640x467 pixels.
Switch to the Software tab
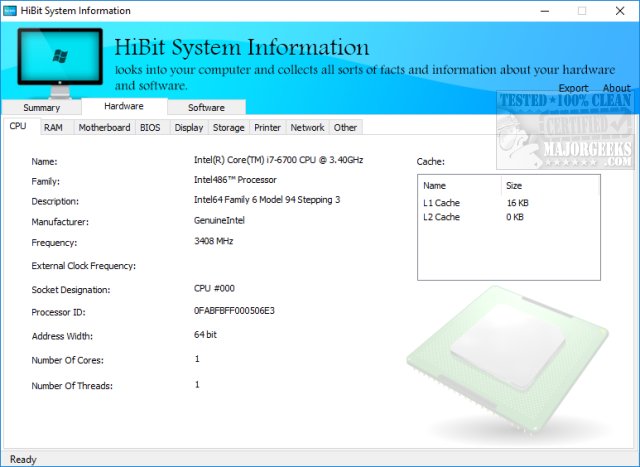(x=206, y=107)
